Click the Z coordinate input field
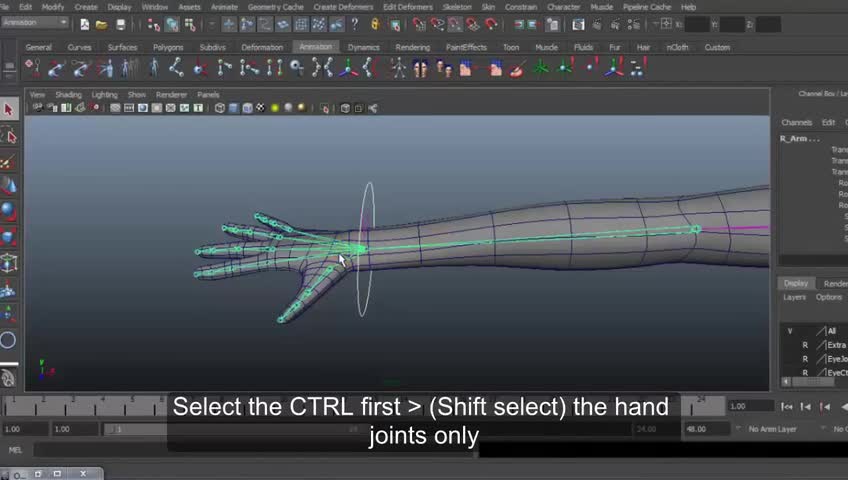The height and width of the screenshot is (480, 848). pos(768,24)
